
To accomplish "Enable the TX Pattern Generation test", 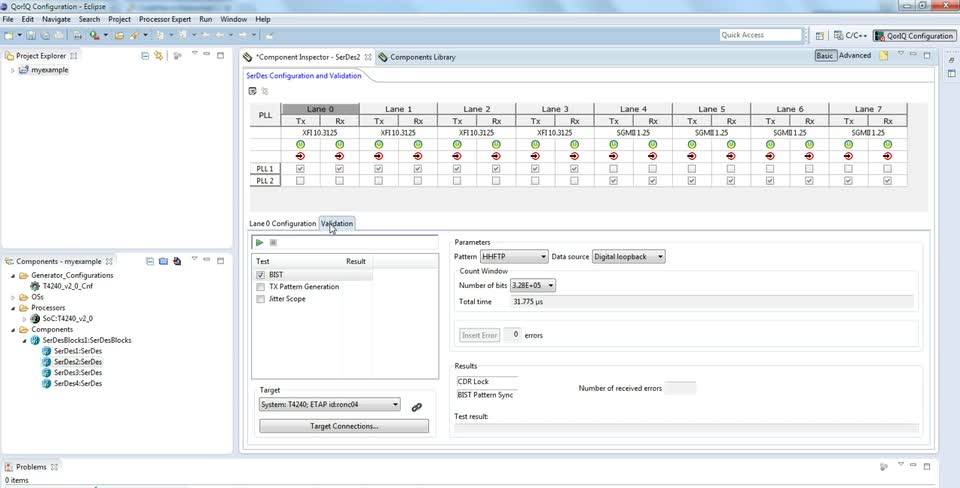I will coord(261,287).
